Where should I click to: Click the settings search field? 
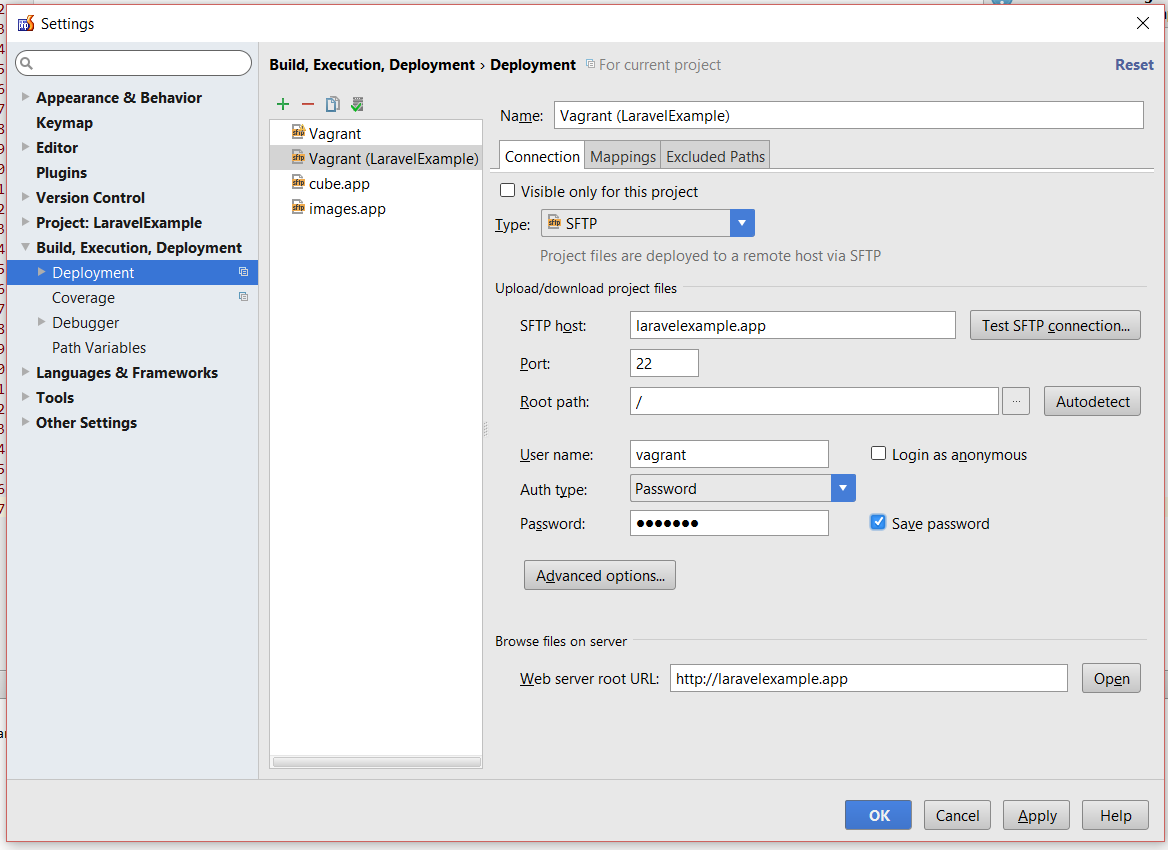pyautogui.click(x=134, y=63)
